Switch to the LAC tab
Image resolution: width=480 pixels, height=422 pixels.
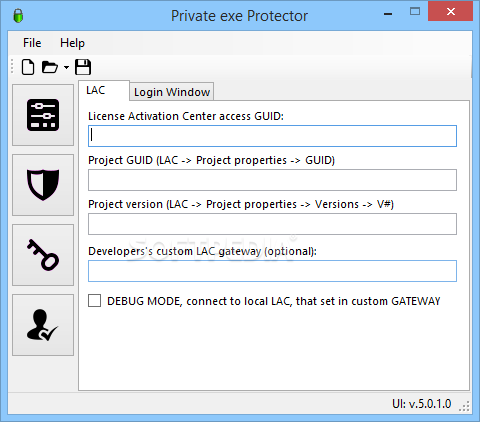click(104, 90)
